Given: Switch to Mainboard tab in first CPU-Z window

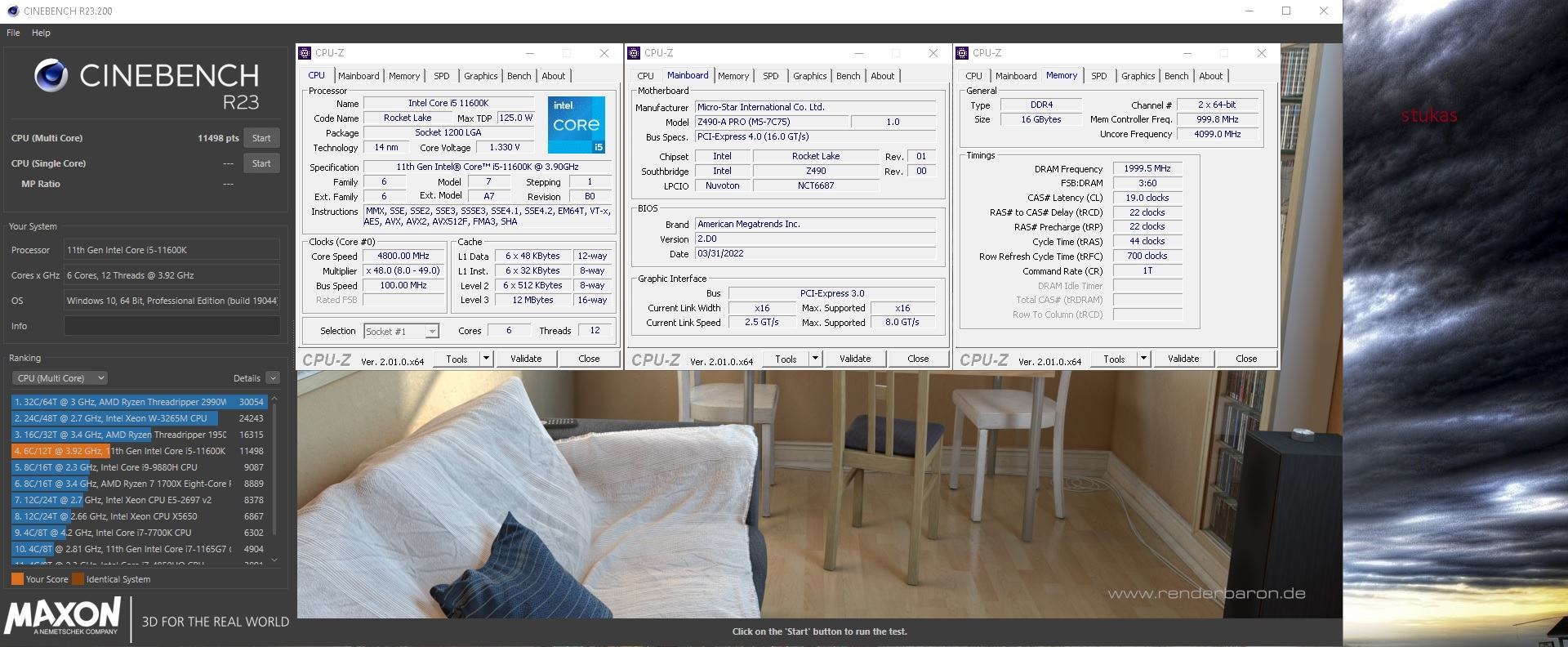Looking at the screenshot, I should [x=359, y=76].
